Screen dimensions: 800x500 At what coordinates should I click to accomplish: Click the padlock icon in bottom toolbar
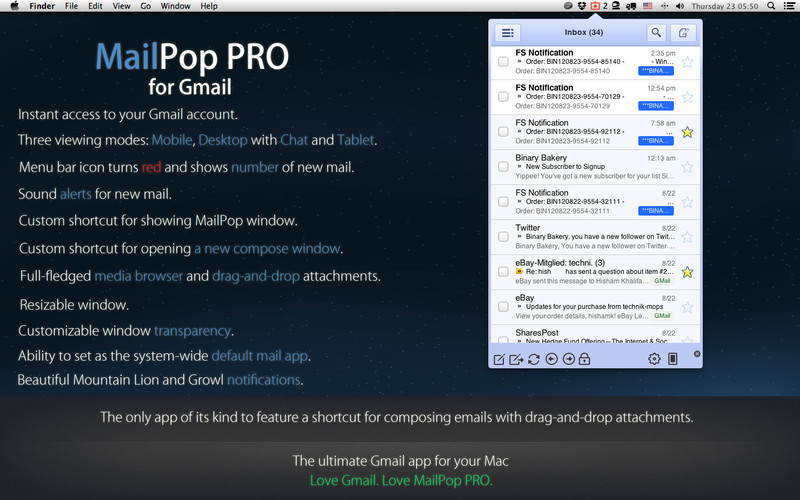(585, 359)
